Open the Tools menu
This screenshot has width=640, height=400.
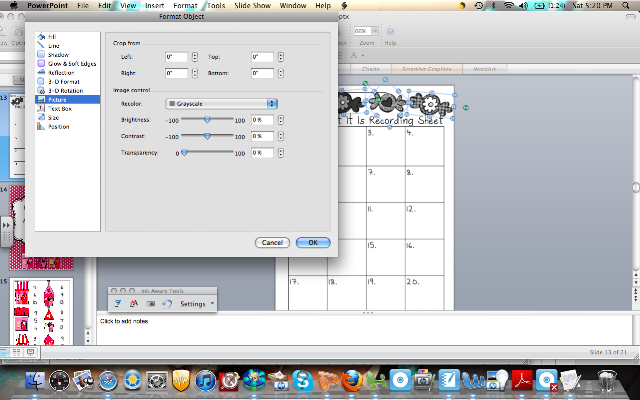(x=216, y=6)
